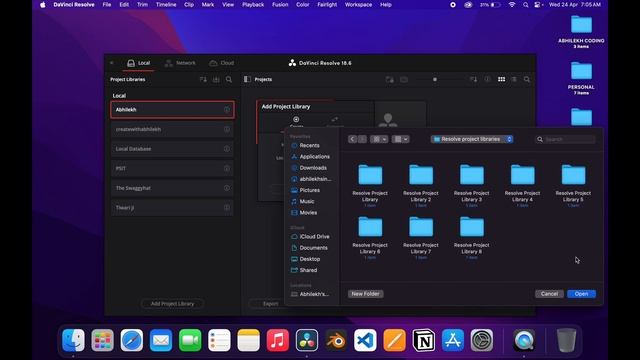Click new project icon in Projects toolbar
This screenshot has height=360, width=640.
pyautogui.click(x=389, y=79)
